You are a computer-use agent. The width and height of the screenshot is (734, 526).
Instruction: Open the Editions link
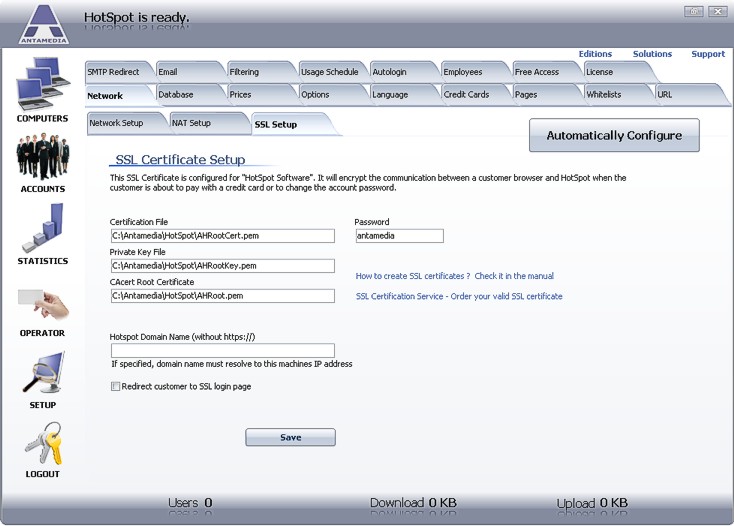[x=595, y=54]
